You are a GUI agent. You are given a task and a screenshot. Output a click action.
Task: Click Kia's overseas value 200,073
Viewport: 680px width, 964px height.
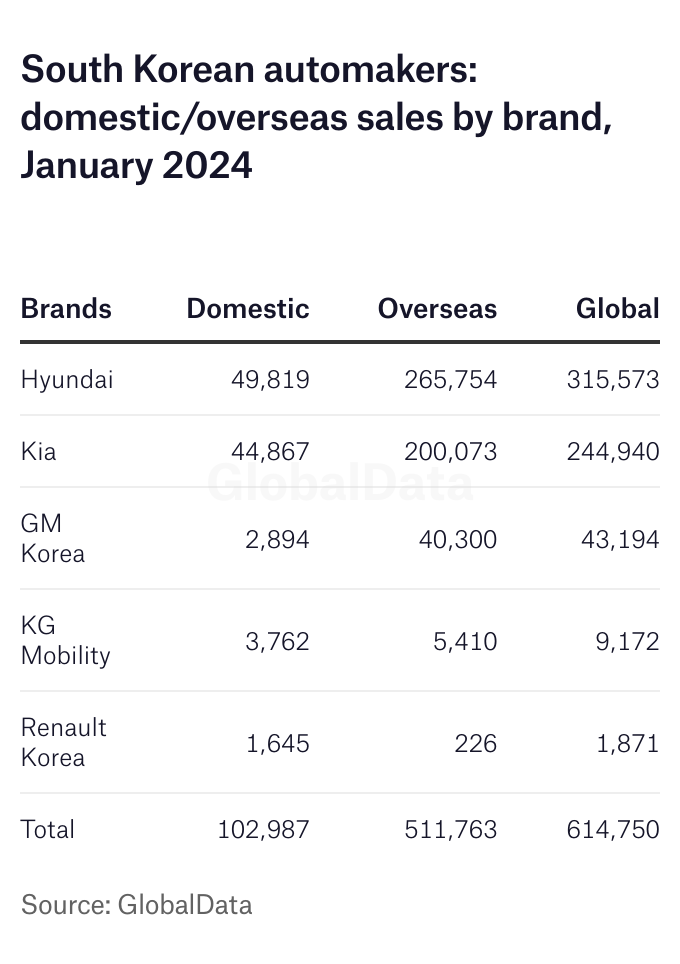(x=450, y=452)
